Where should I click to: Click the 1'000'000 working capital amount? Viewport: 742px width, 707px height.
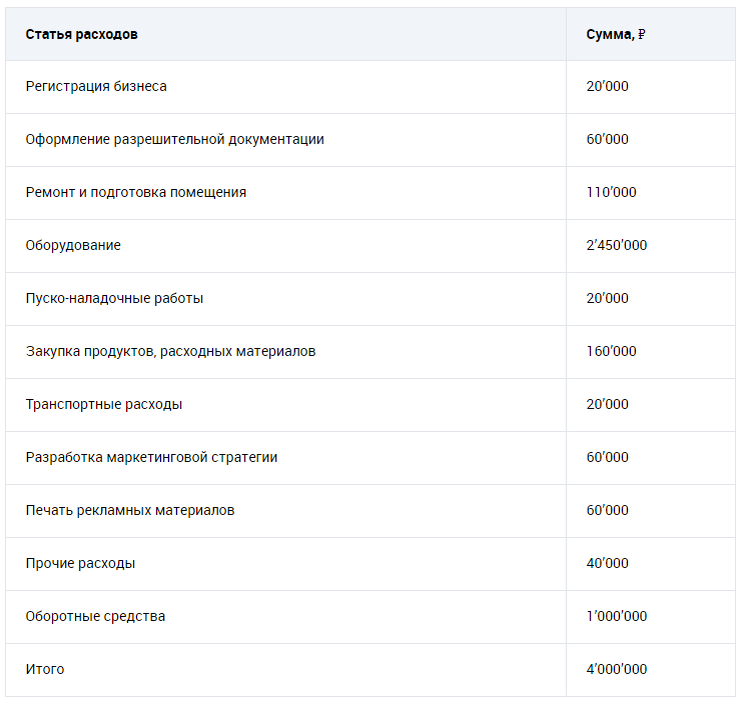tap(616, 616)
